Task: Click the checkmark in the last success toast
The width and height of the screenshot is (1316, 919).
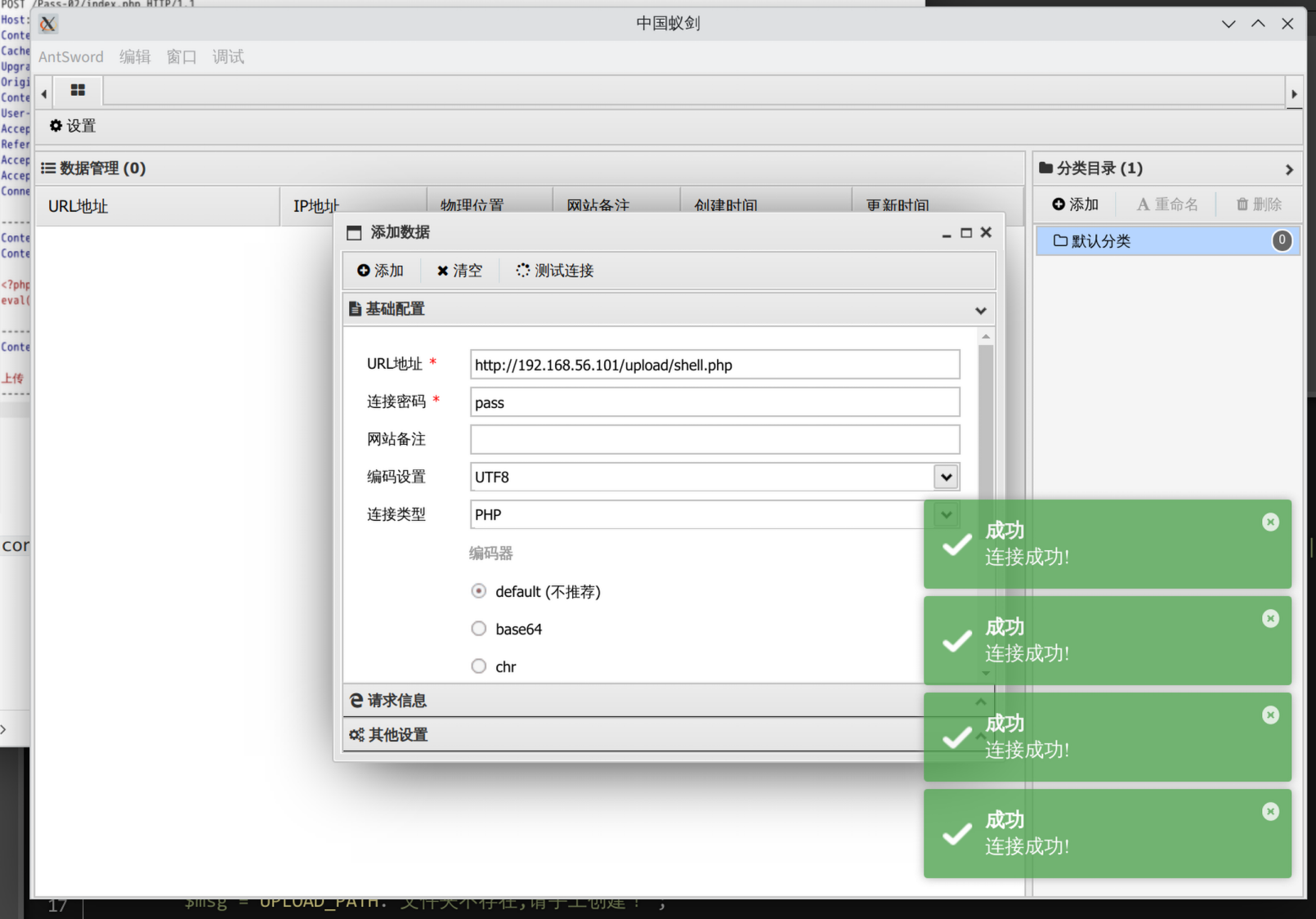Action: pyautogui.click(x=956, y=834)
